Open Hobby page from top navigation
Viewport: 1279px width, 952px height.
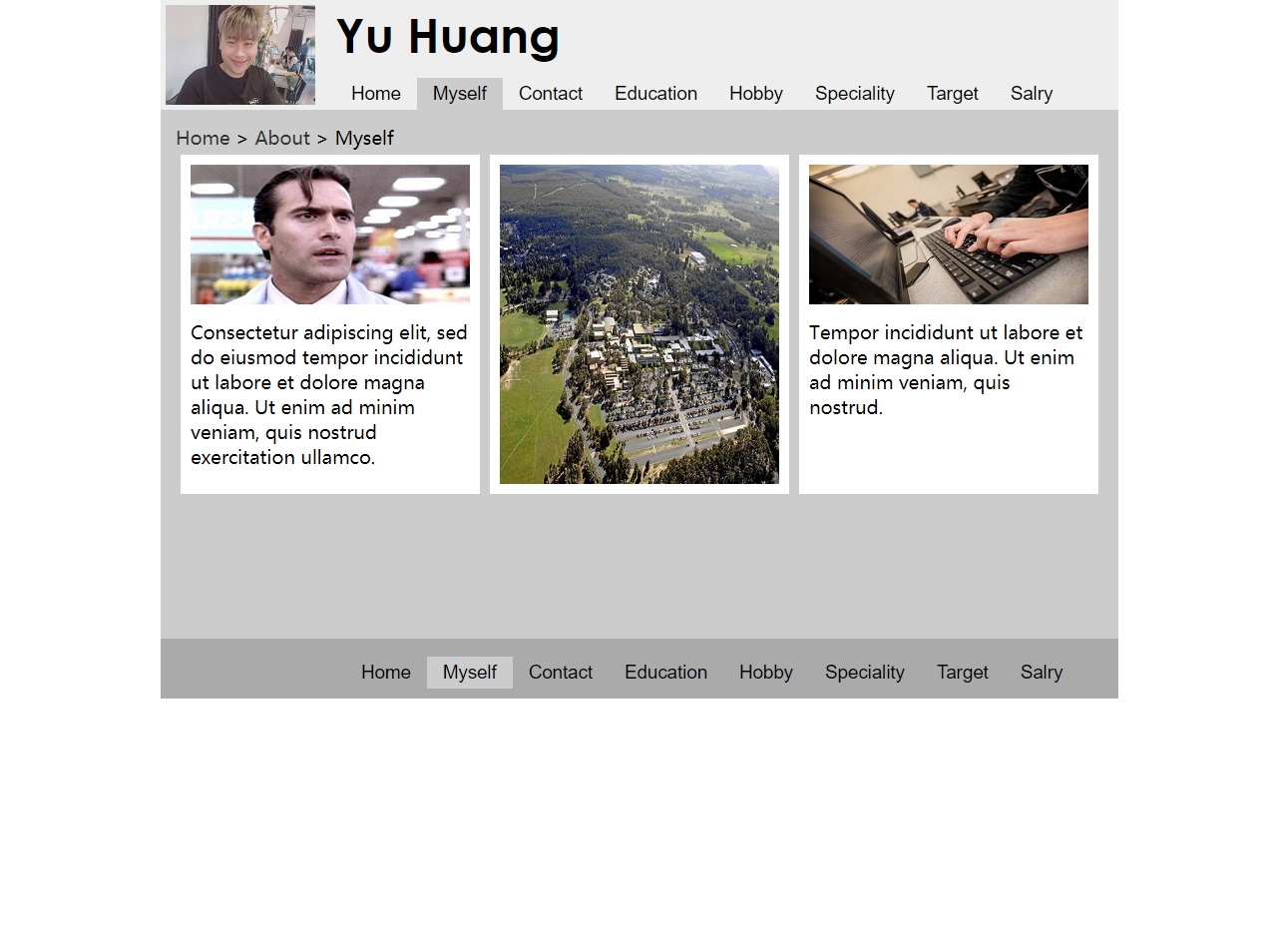[x=756, y=94]
